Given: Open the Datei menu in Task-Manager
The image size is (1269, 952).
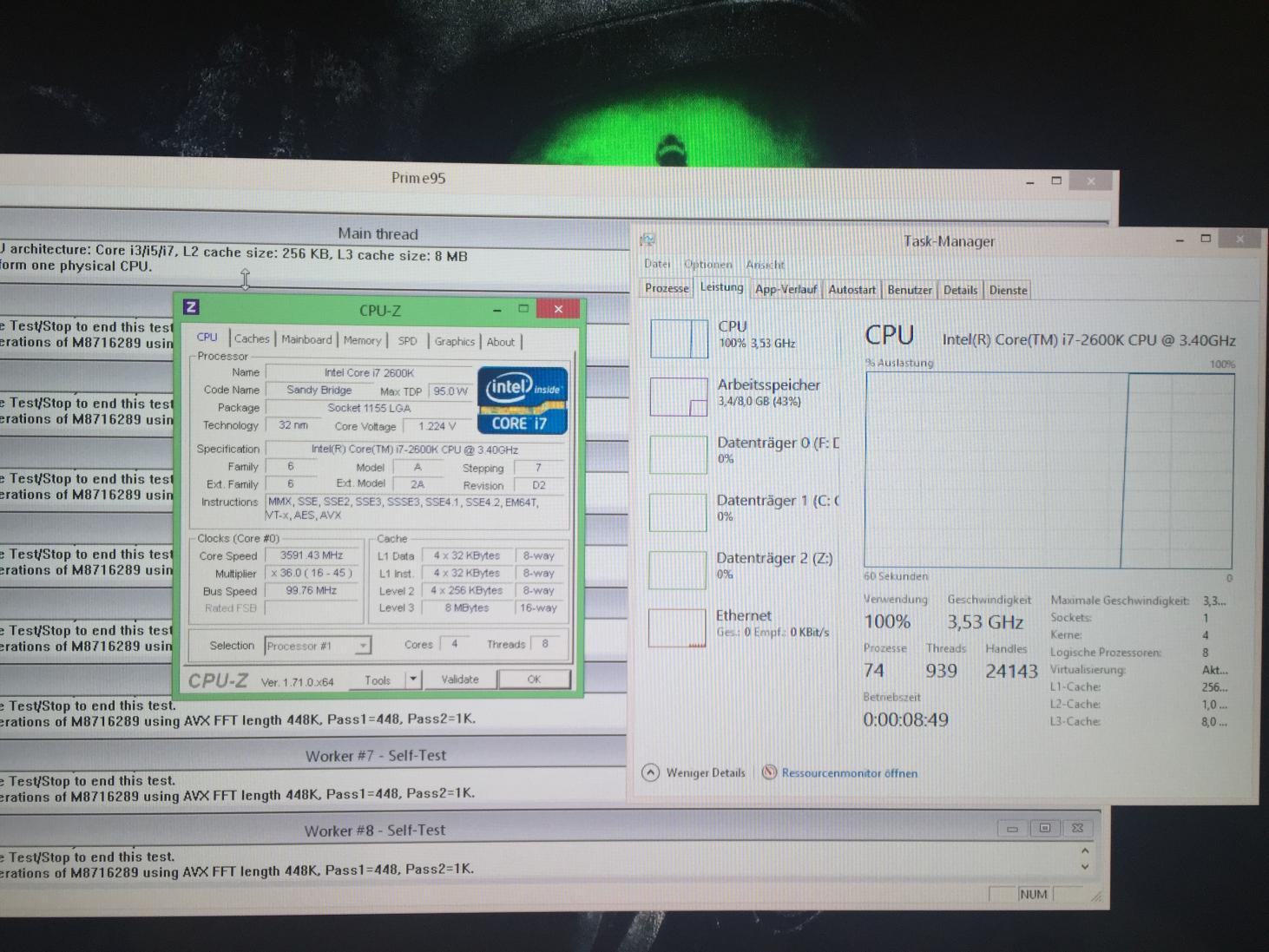Looking at the screenshot, I should coord(657,264).
